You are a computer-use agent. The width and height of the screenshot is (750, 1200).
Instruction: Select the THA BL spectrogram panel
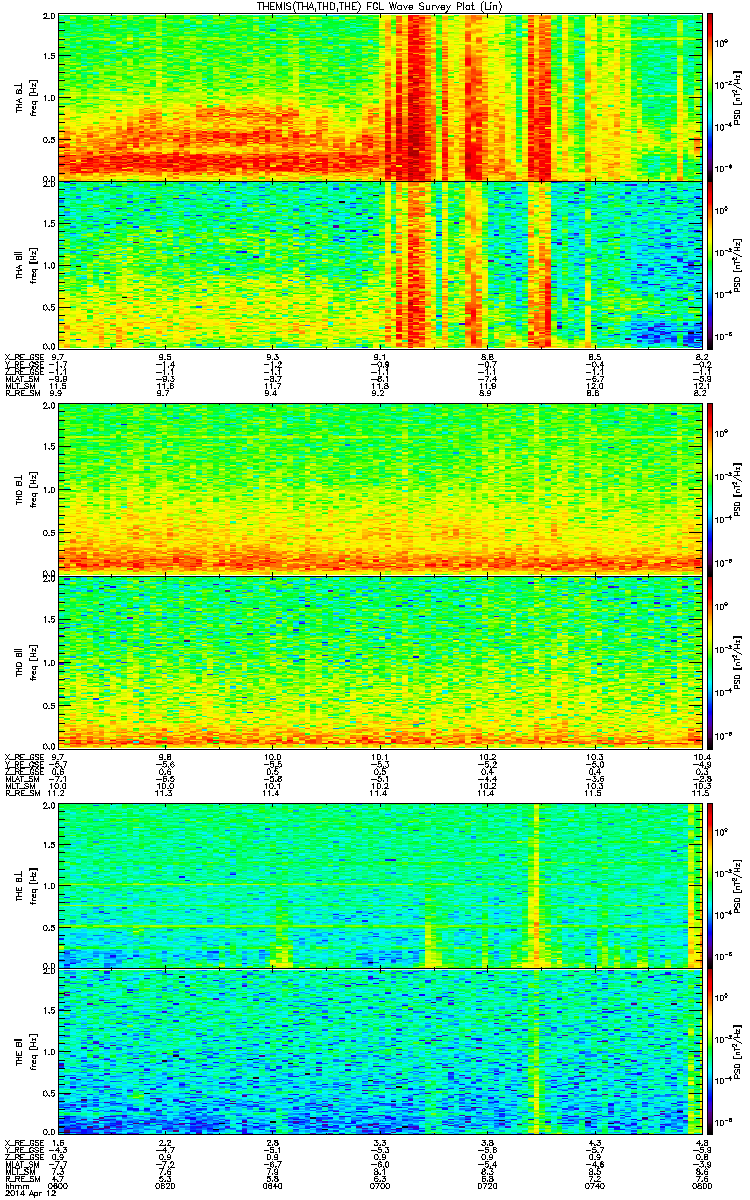[381, 97]
